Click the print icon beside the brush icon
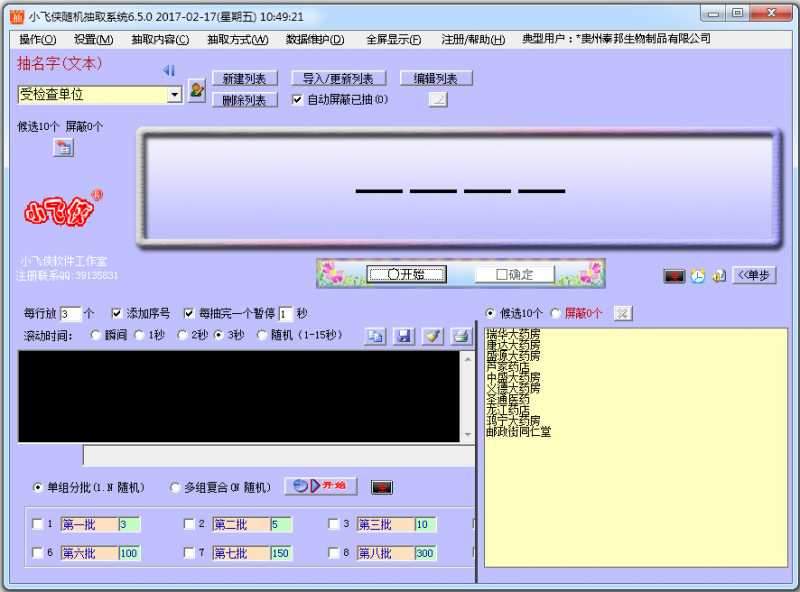This screenshot has height=592, width=800. 461,336
